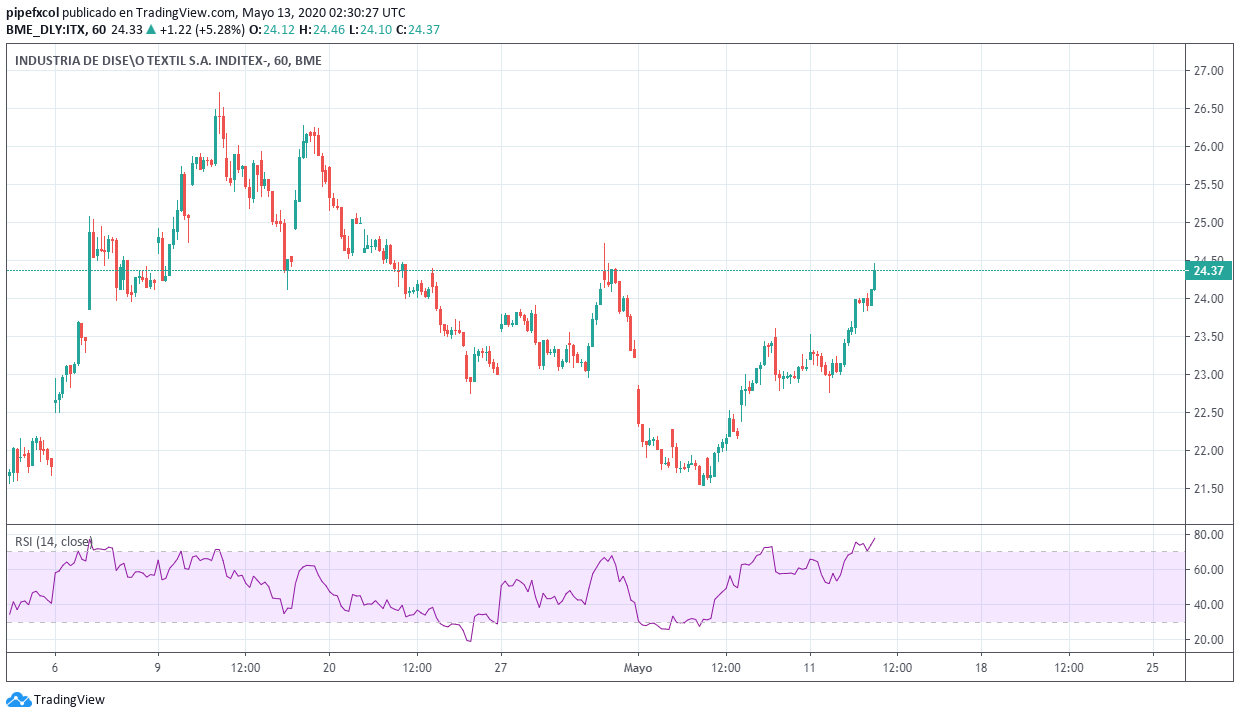Click the 25.00 price axis label

[x=1208, y=223]
